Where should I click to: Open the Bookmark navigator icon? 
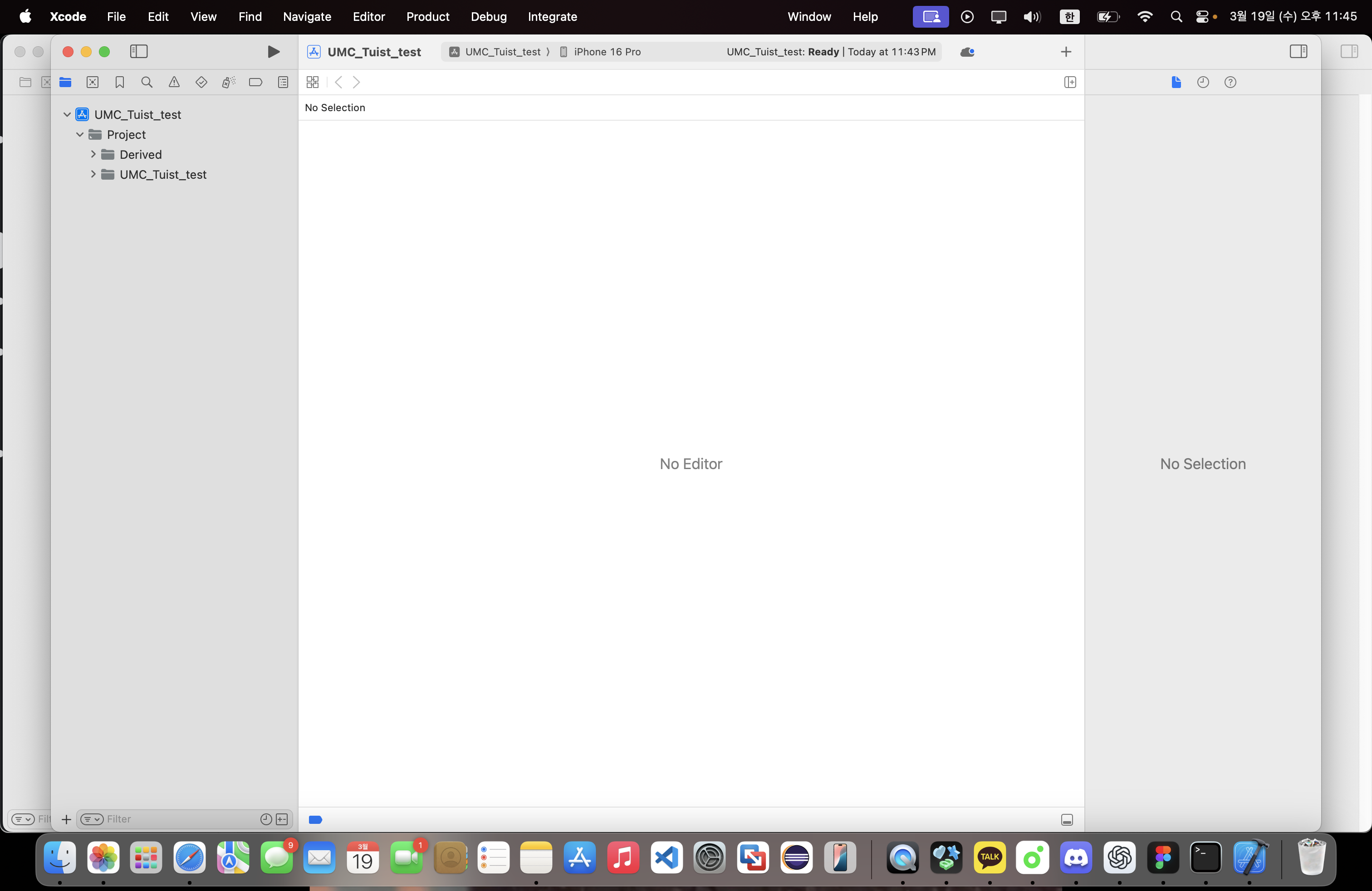(120, 83)
